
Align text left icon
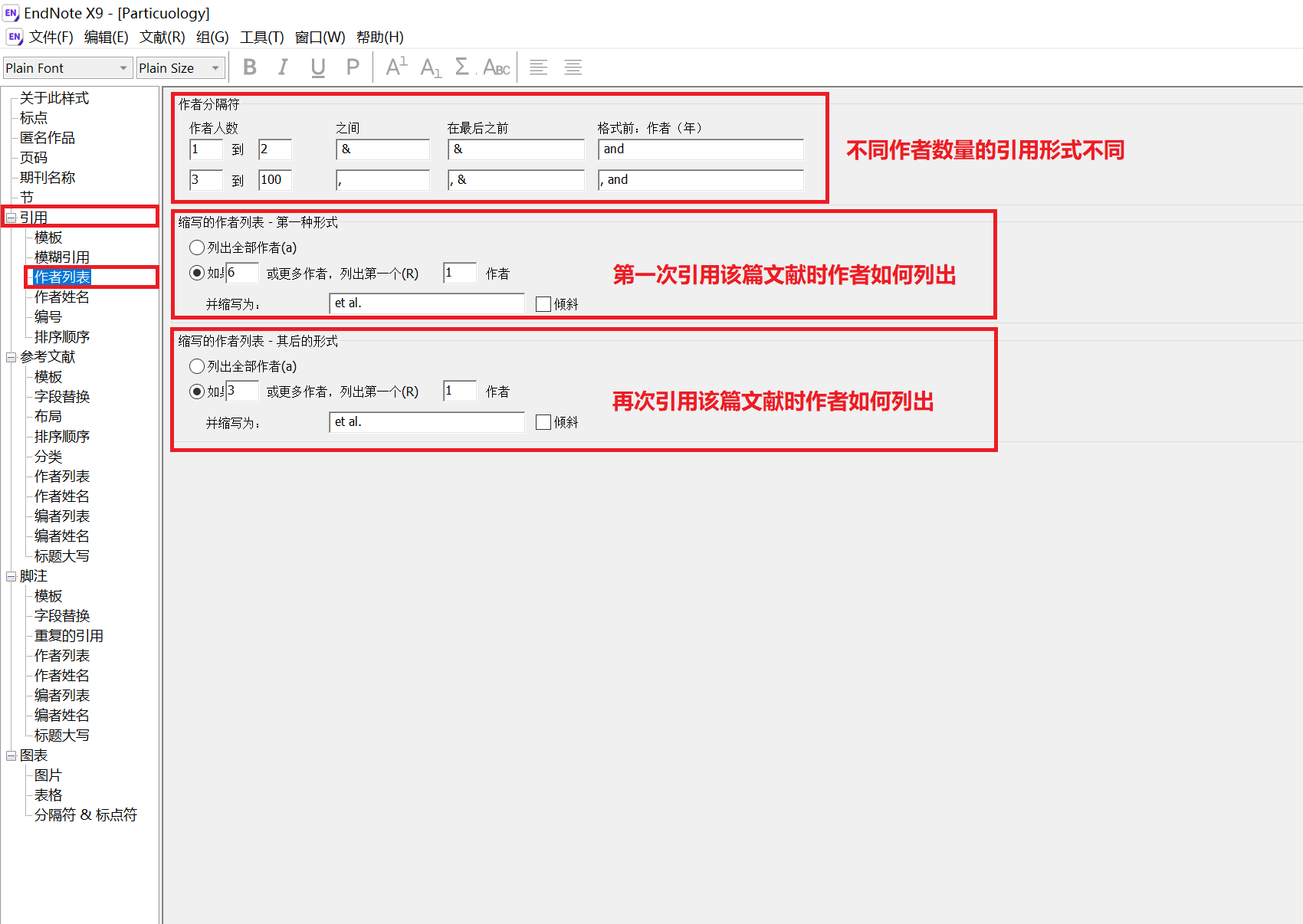pos(539,67)
